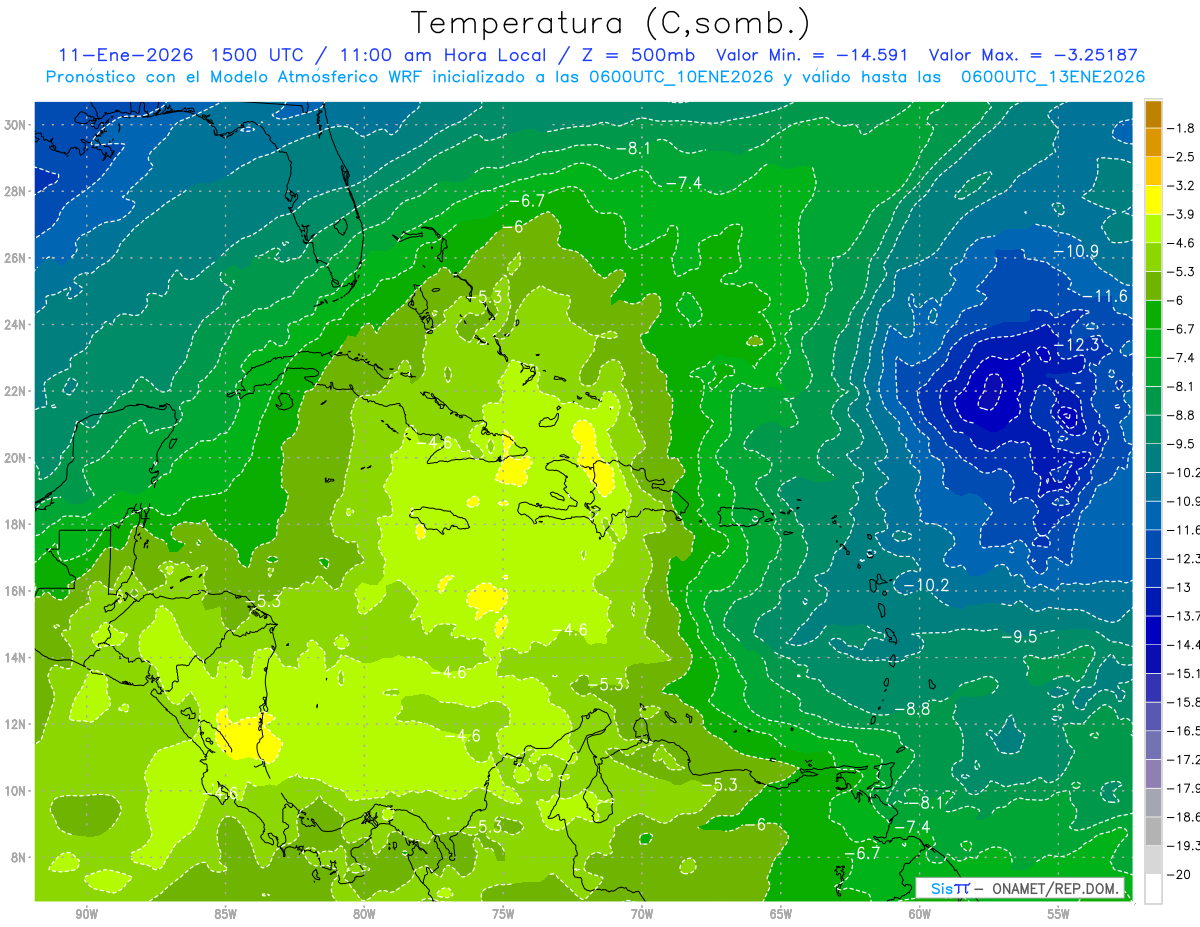Click the '85W' longitude axis label

[225, 914]
